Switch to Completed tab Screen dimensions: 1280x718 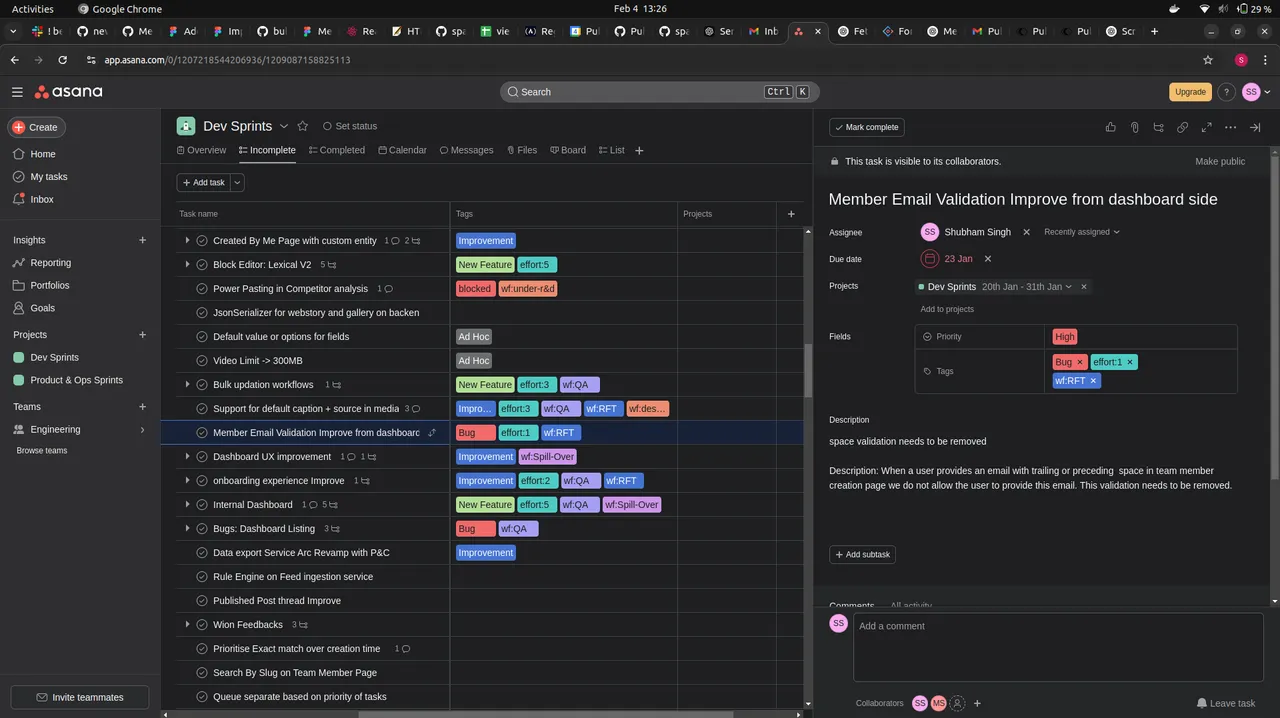(336, 150)
